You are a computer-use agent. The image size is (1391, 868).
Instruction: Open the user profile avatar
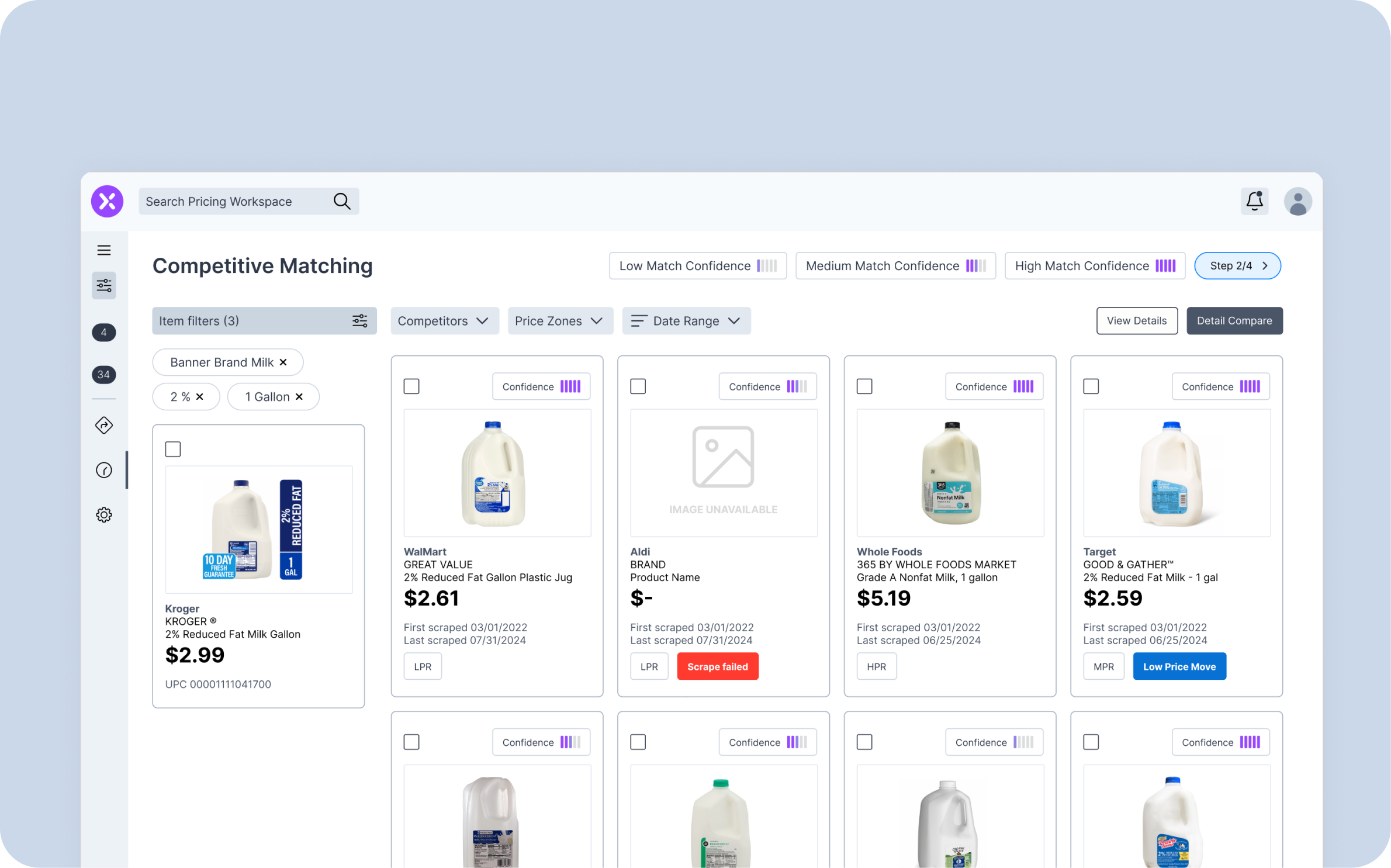[1297, 201]
